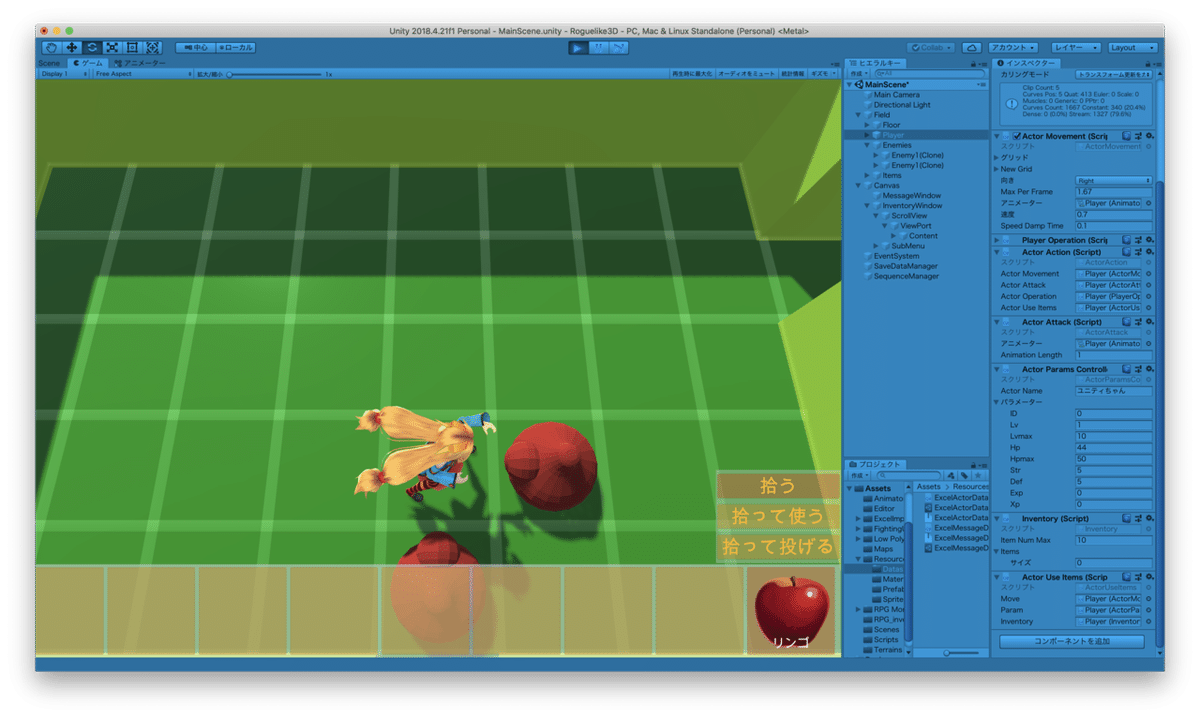1200x718 pixels.
Task: Open Actor Use Items help icon
Action: coord(1127,577)
